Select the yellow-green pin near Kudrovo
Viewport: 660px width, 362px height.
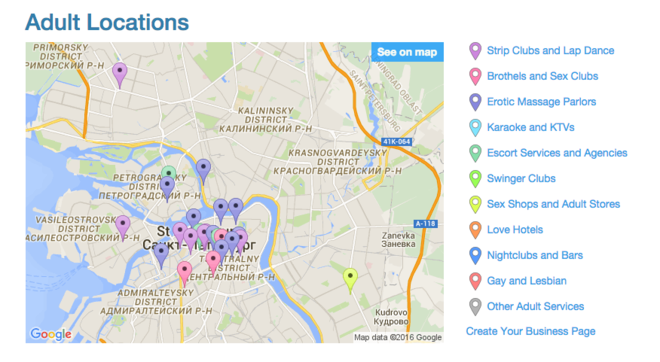pyautogui.click(x=350, y=280)
